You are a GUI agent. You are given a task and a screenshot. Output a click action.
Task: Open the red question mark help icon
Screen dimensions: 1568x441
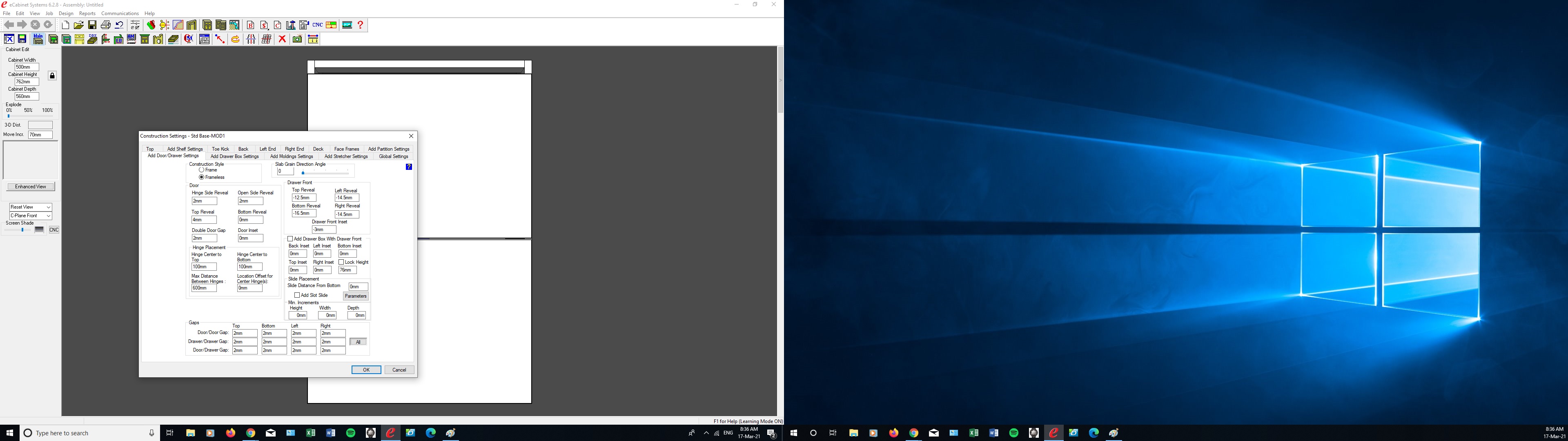pos(360,25)
